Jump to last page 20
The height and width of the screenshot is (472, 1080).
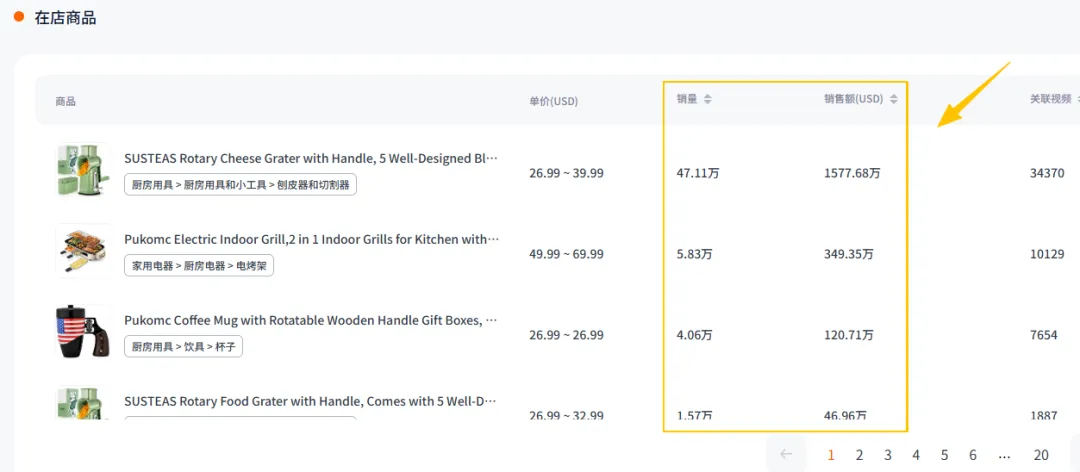(1041, 455)
